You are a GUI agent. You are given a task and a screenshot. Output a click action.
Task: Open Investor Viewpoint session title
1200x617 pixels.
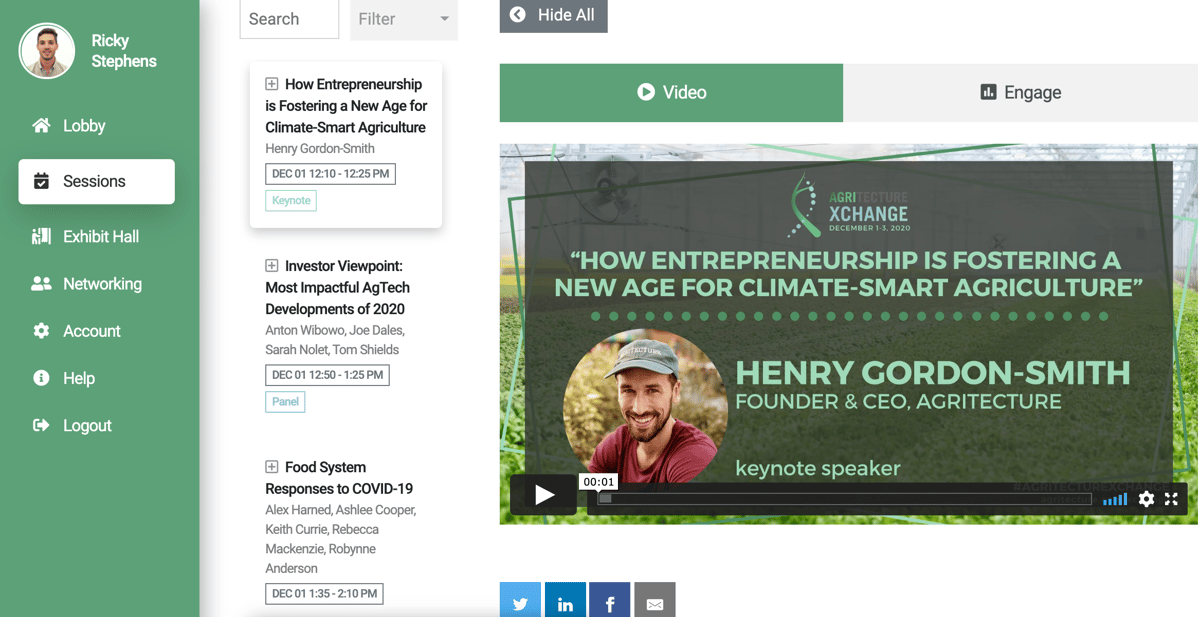[x=338, y=288]
